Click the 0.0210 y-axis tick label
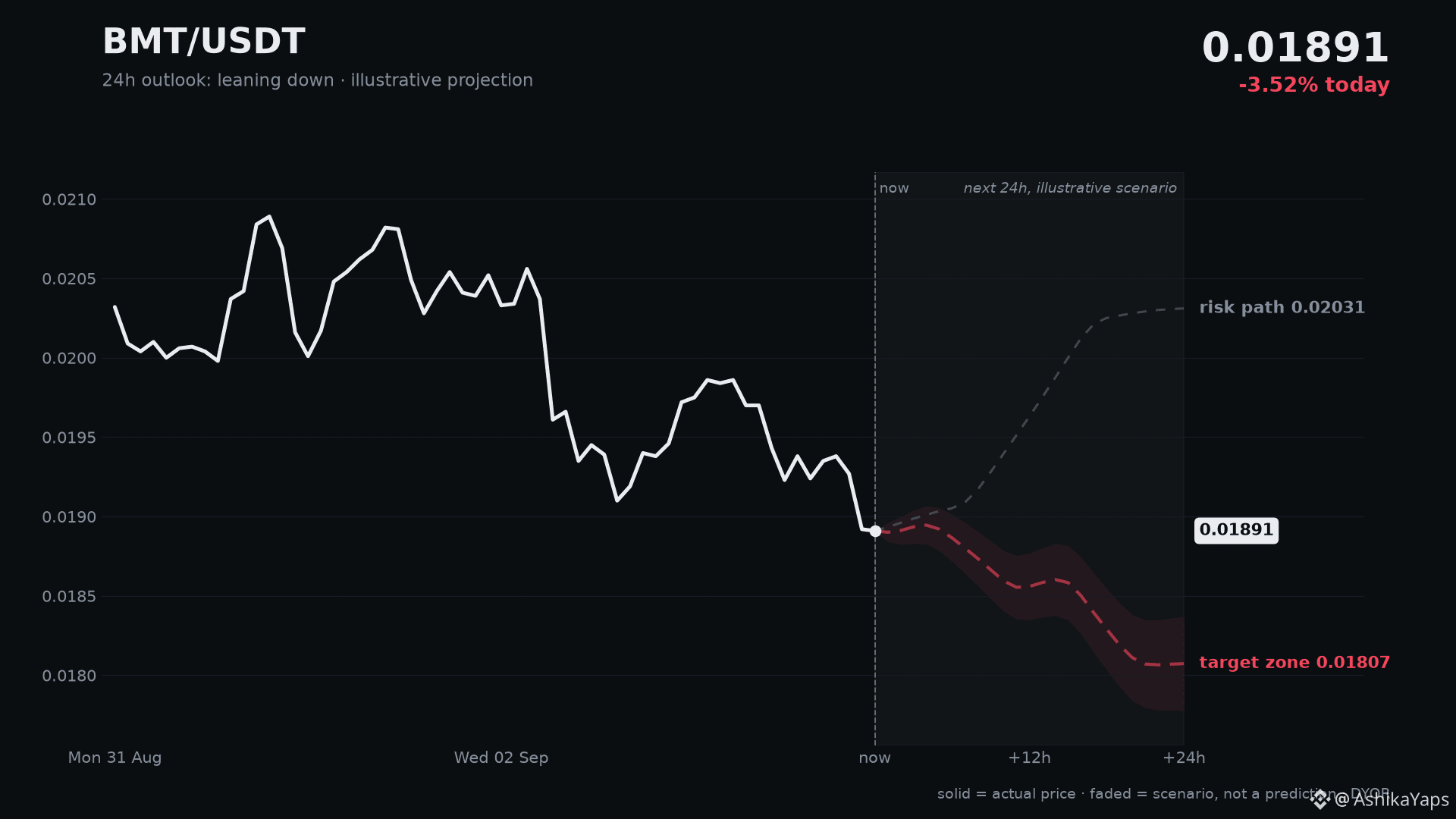Viewport: 1456px width, 819px height. point(69,199)
